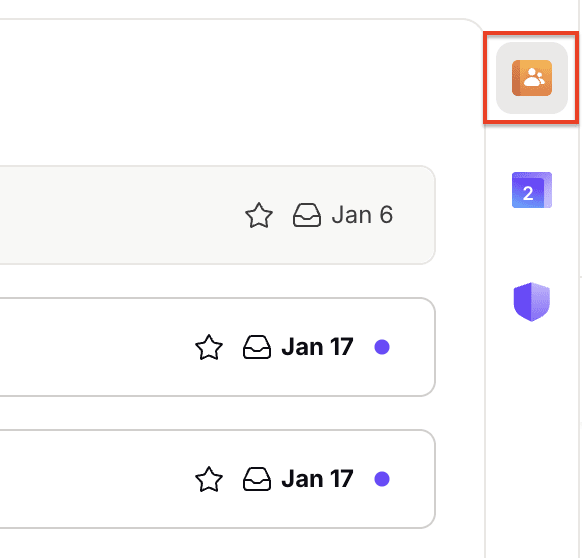Click the empty side panel area below the shield icon
The height and width of the screenshot is (558, 582).
click(532, 438)
